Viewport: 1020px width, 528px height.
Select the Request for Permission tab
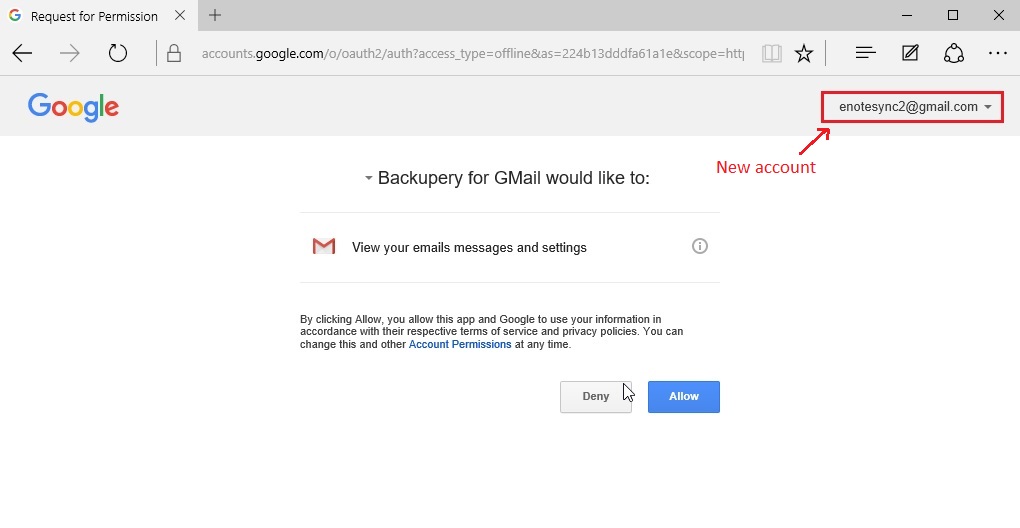coord(94,16)
